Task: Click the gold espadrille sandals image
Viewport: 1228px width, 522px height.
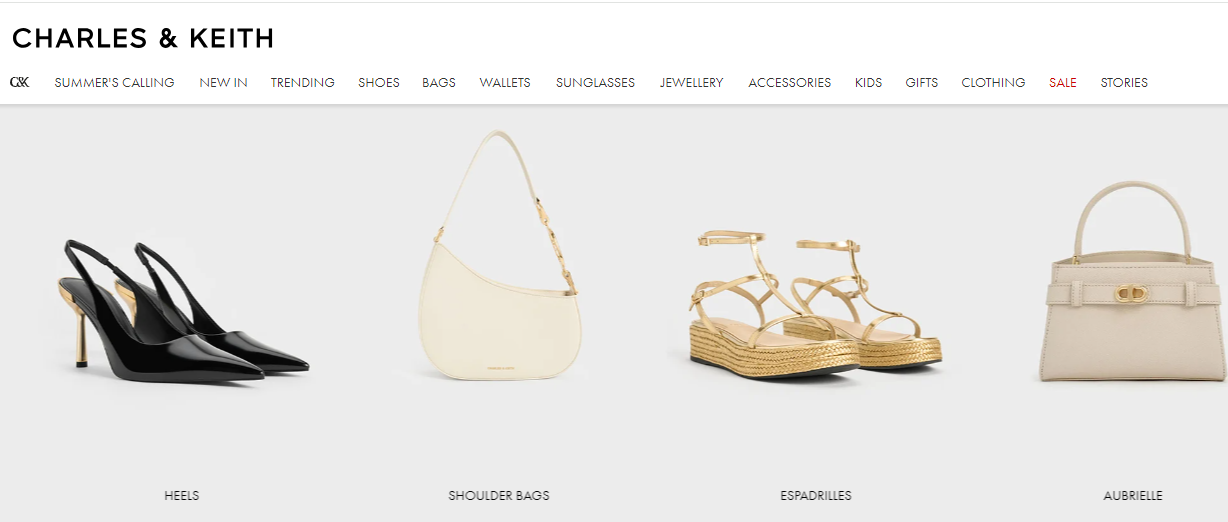Action: [x=817, y=302]
